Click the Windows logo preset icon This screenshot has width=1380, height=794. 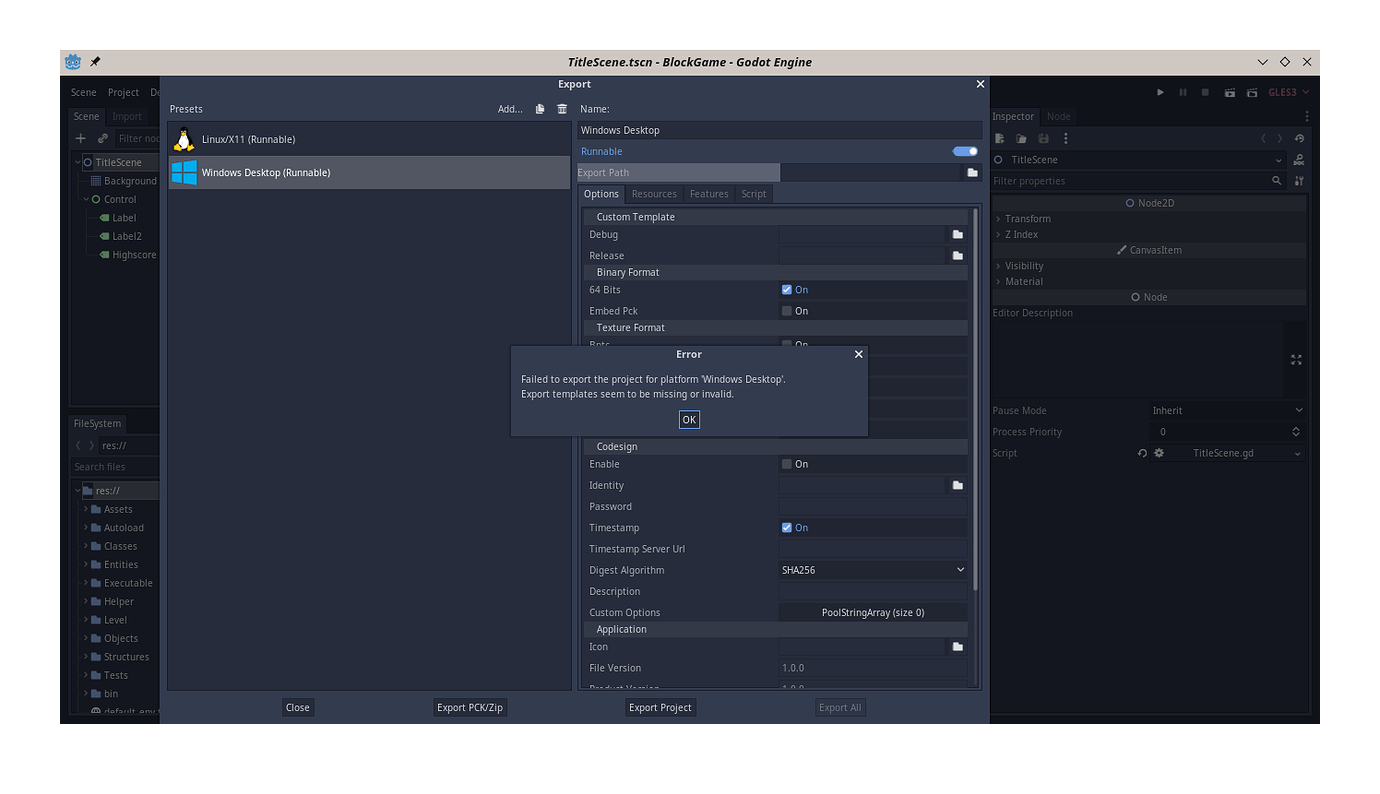pyautogui.click(x=184, y=172)
